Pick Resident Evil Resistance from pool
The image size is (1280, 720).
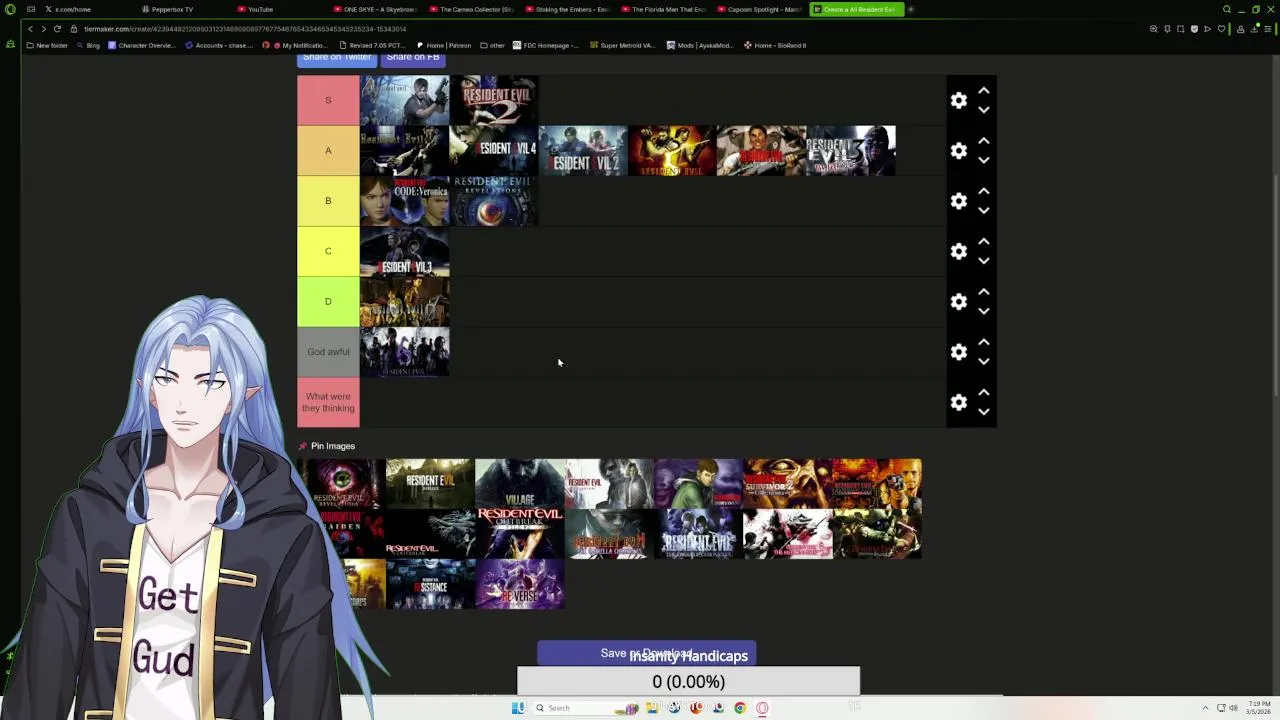point(430,584)
